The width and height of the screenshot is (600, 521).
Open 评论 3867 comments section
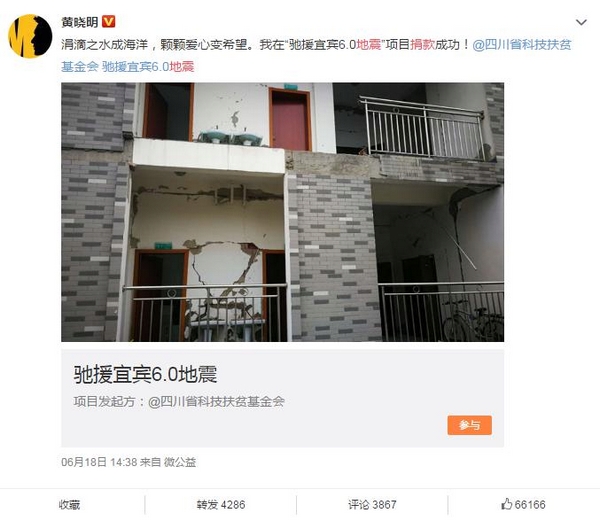(x=372, y=505)
